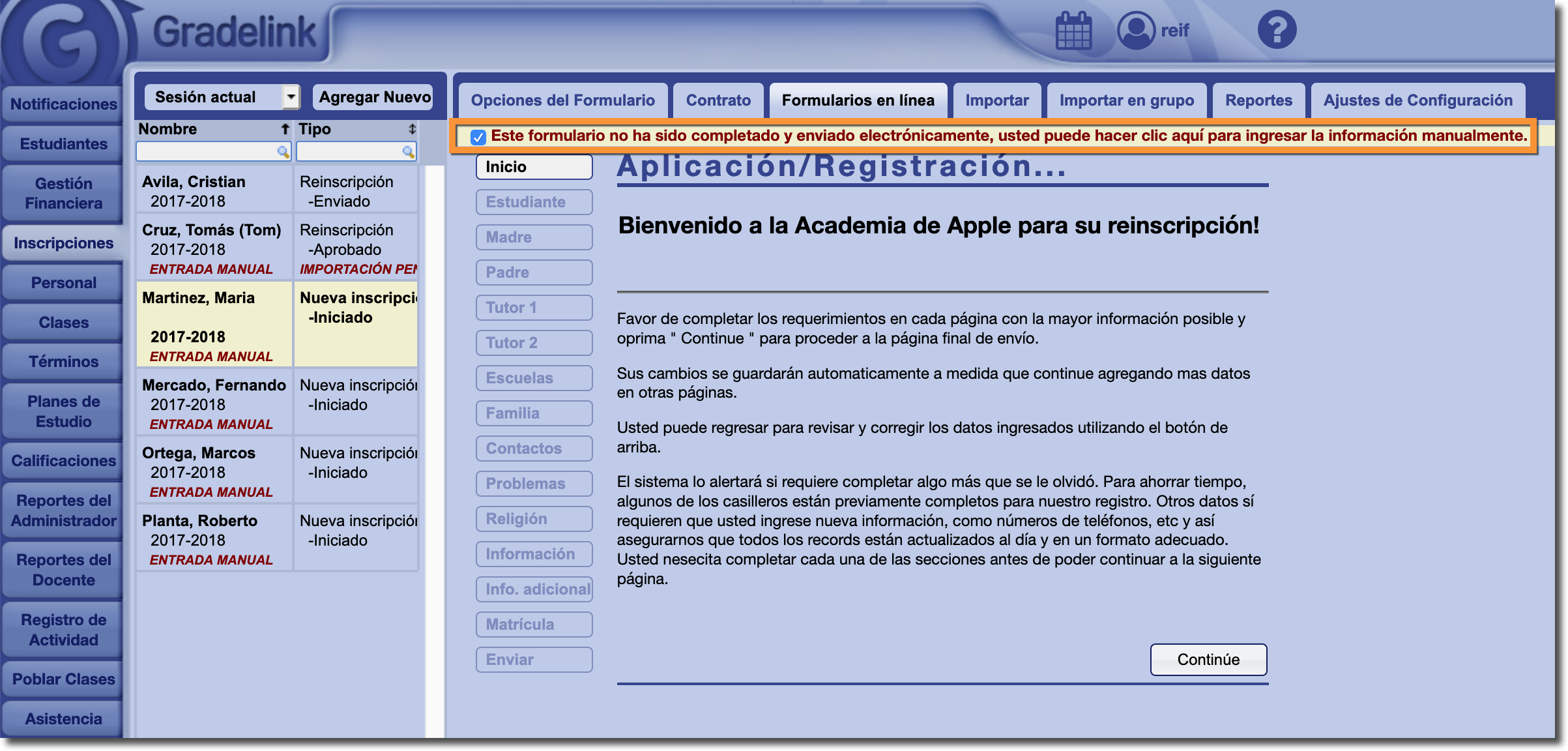The image size is (1568, 751).
Task: Go to the Estudiante form section
Action: [534, 202]
